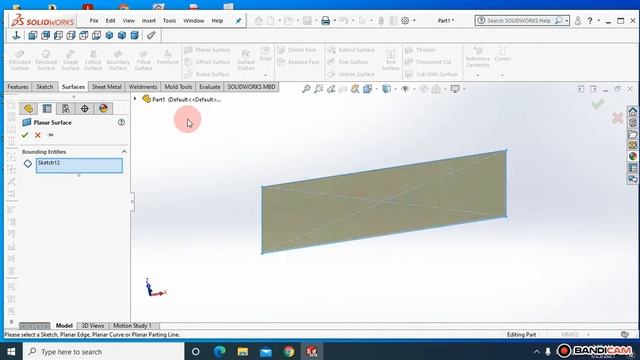
Task: Open Print dropdown arrow
Action: tap(334, 21)
